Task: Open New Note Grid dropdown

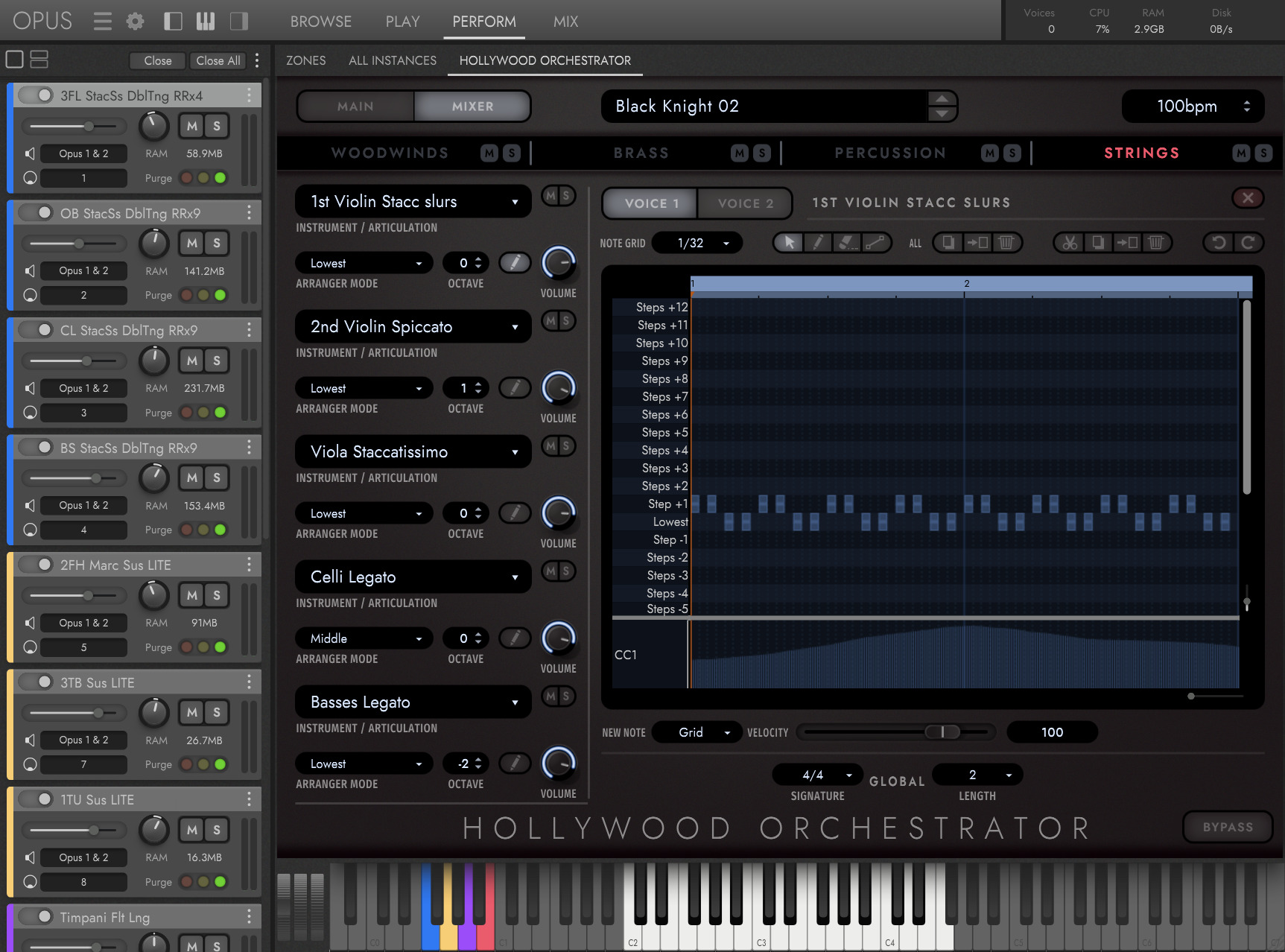Action: (697, 732)
